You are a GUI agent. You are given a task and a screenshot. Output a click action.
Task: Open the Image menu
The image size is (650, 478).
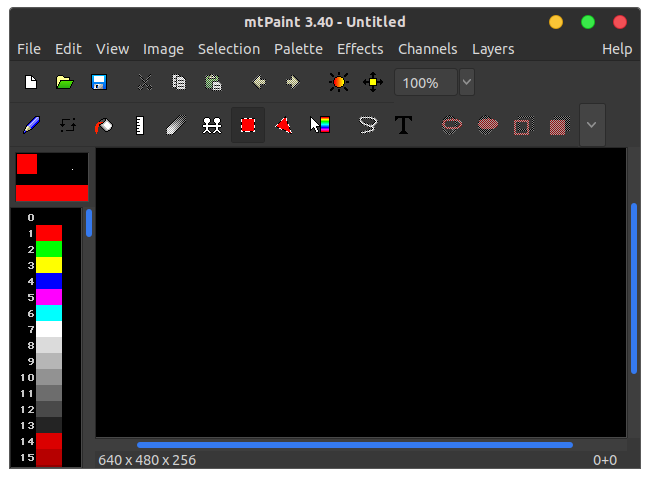pyautogui.click(x=163, y=49)
